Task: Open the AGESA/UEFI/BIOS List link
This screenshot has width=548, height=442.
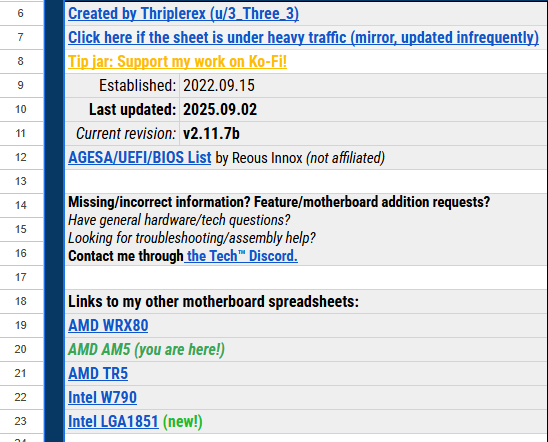Action: 140,158
